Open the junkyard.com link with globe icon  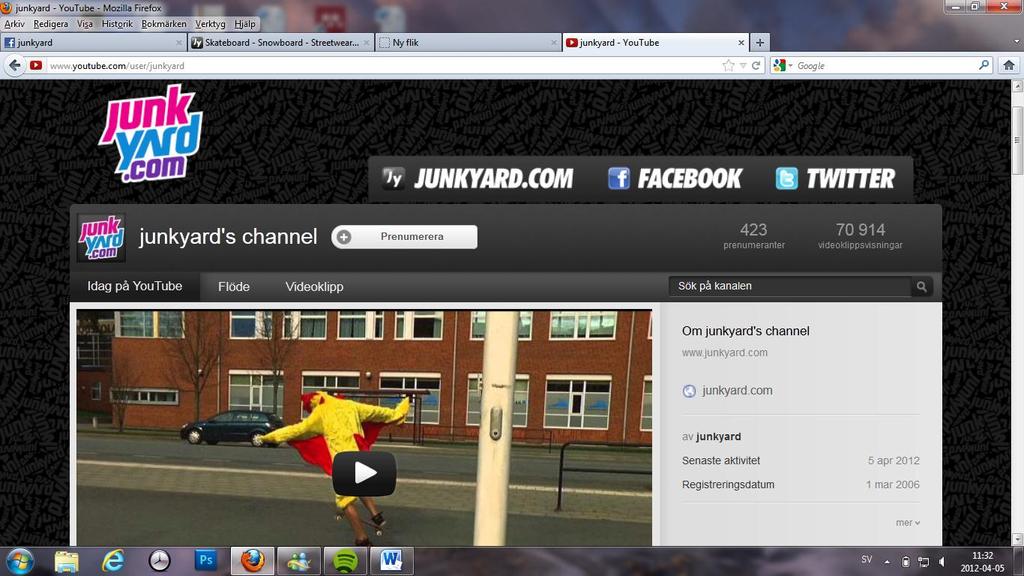point(727,391)
